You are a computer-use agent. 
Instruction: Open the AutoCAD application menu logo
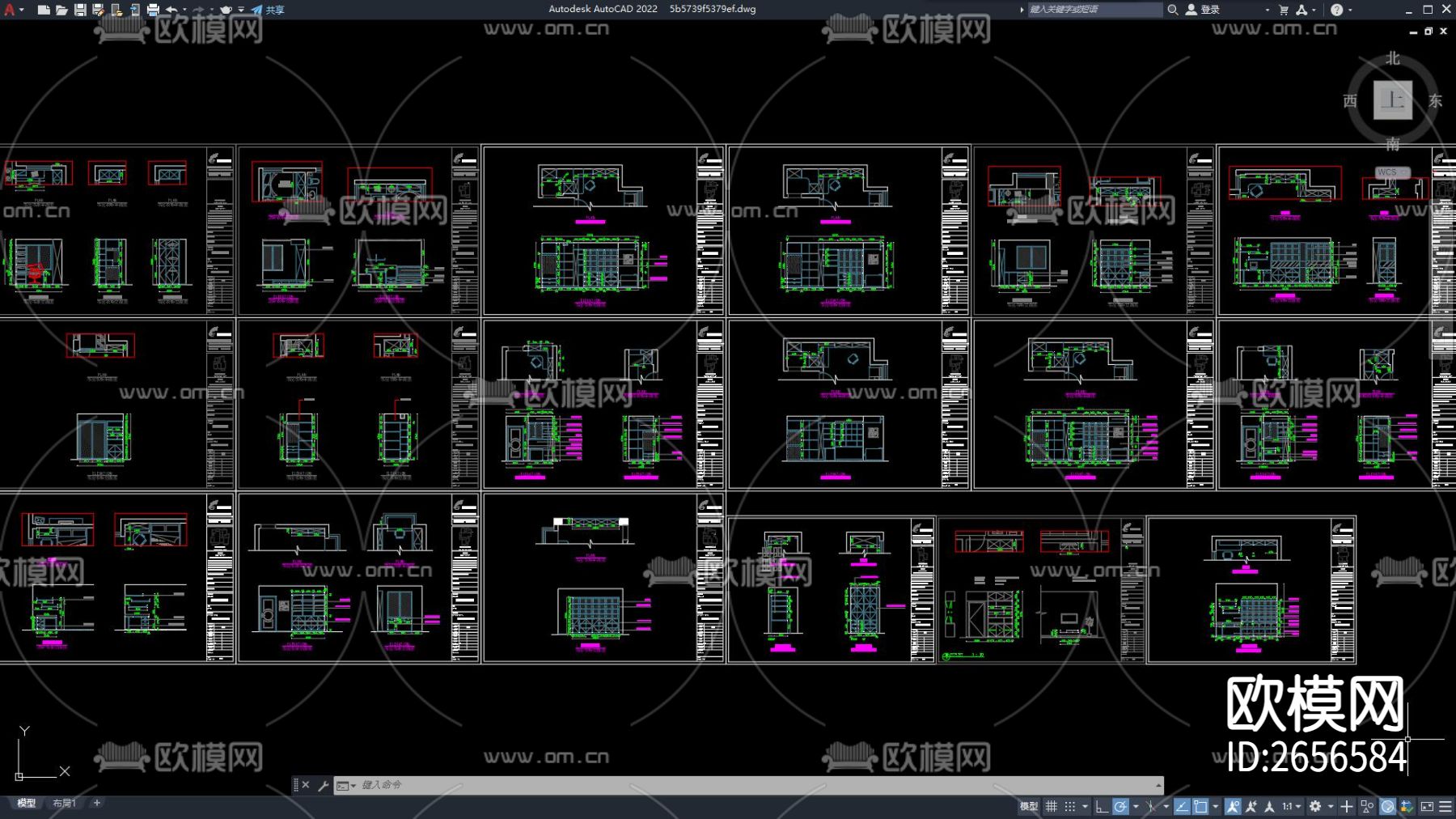click(10, 10)
